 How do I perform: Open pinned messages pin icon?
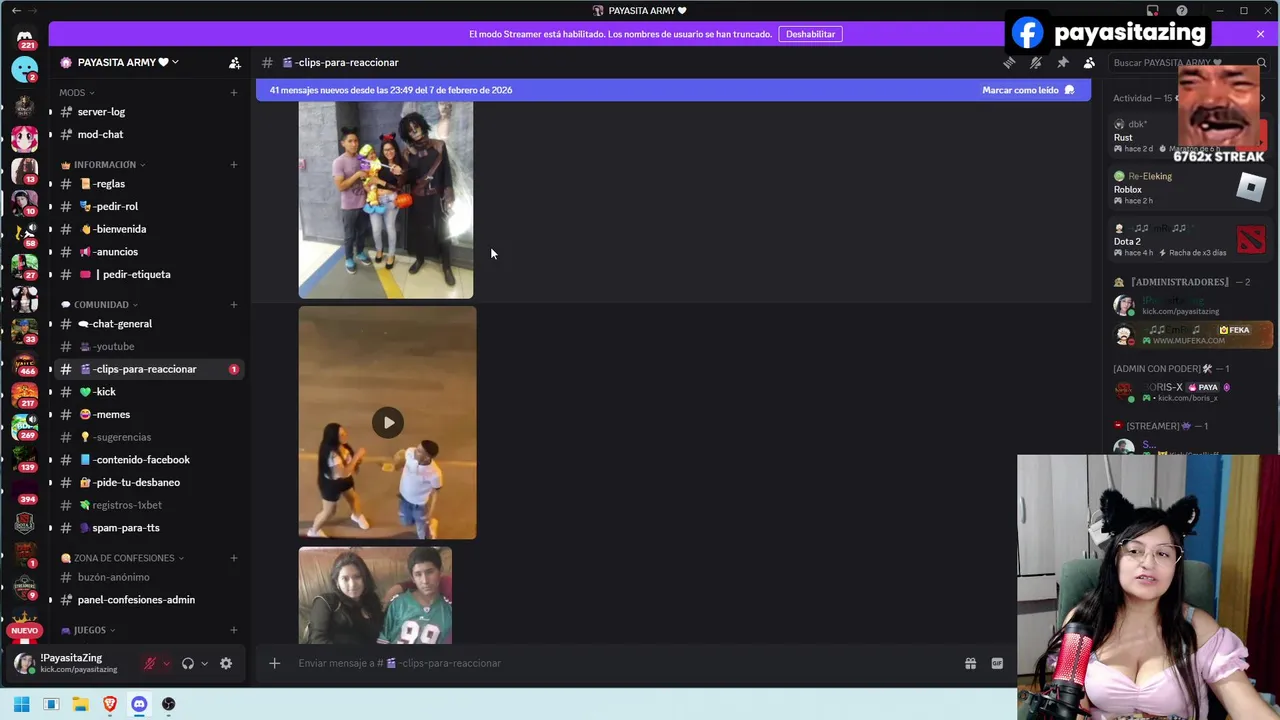[x=1063, y=62]
